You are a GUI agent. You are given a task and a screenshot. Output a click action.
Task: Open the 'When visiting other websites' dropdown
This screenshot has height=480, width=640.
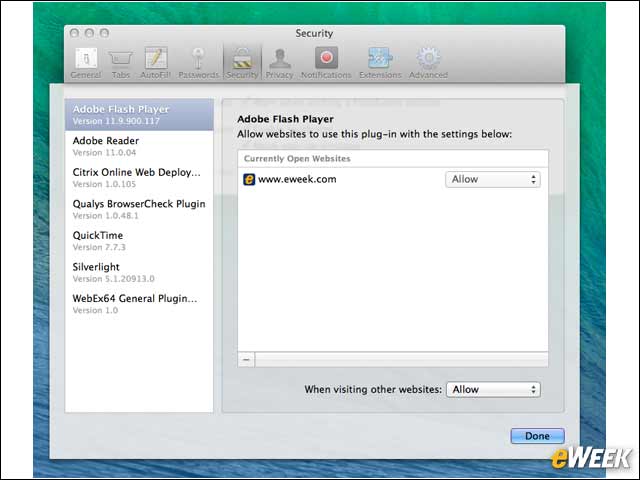click(493, 389)
